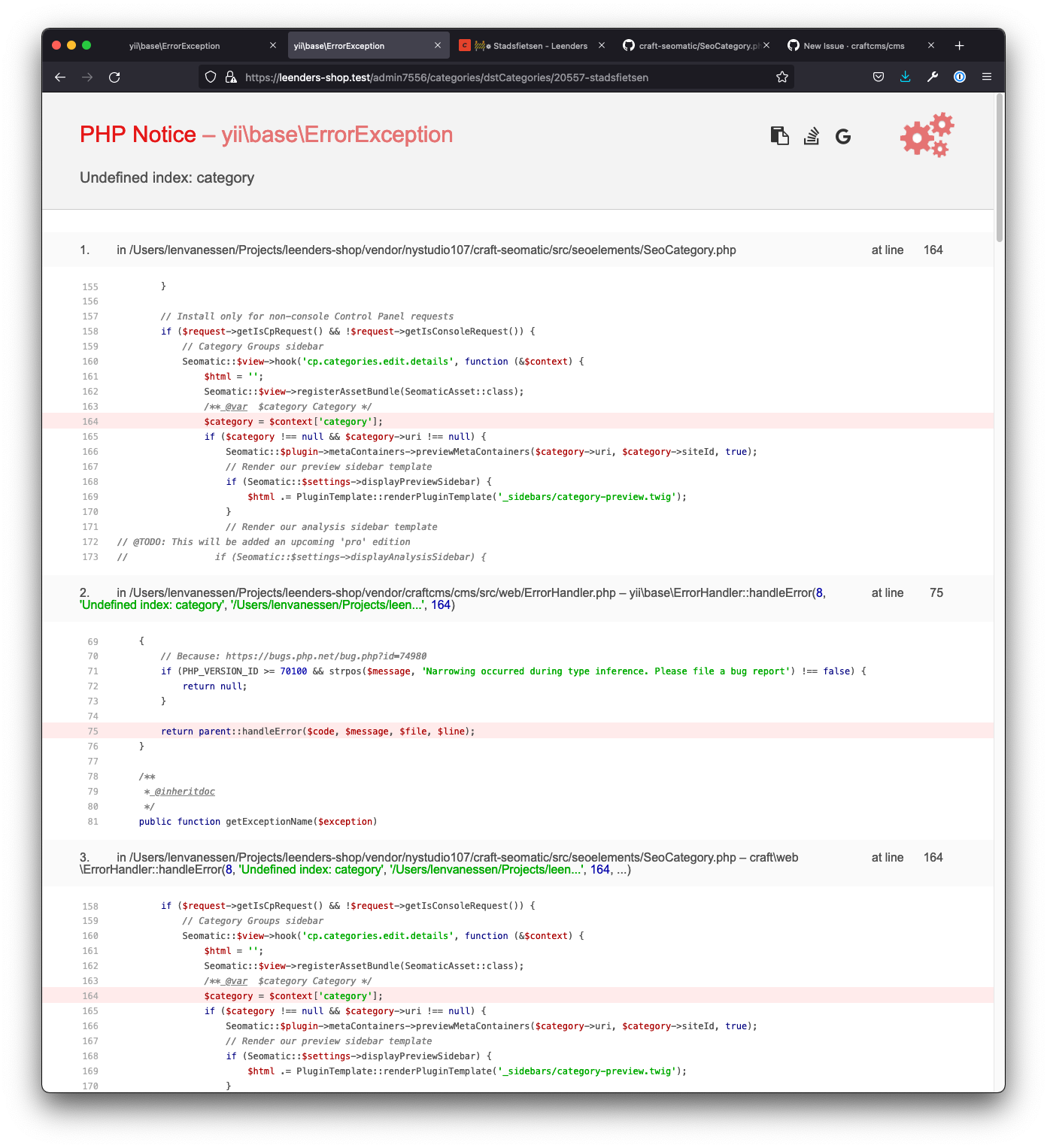
Task: Close the active ErrorException tab
Action: 438,46
